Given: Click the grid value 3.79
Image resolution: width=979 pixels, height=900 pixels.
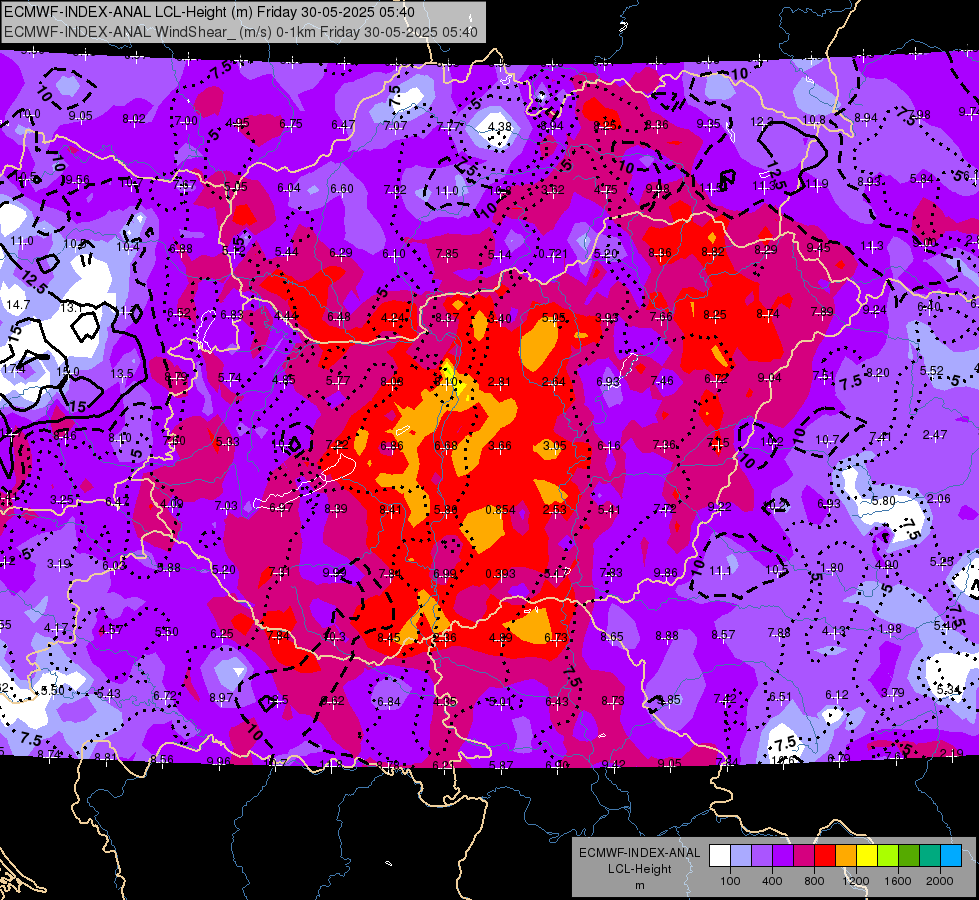Looking at the screenshot, I should click(893, 693).
